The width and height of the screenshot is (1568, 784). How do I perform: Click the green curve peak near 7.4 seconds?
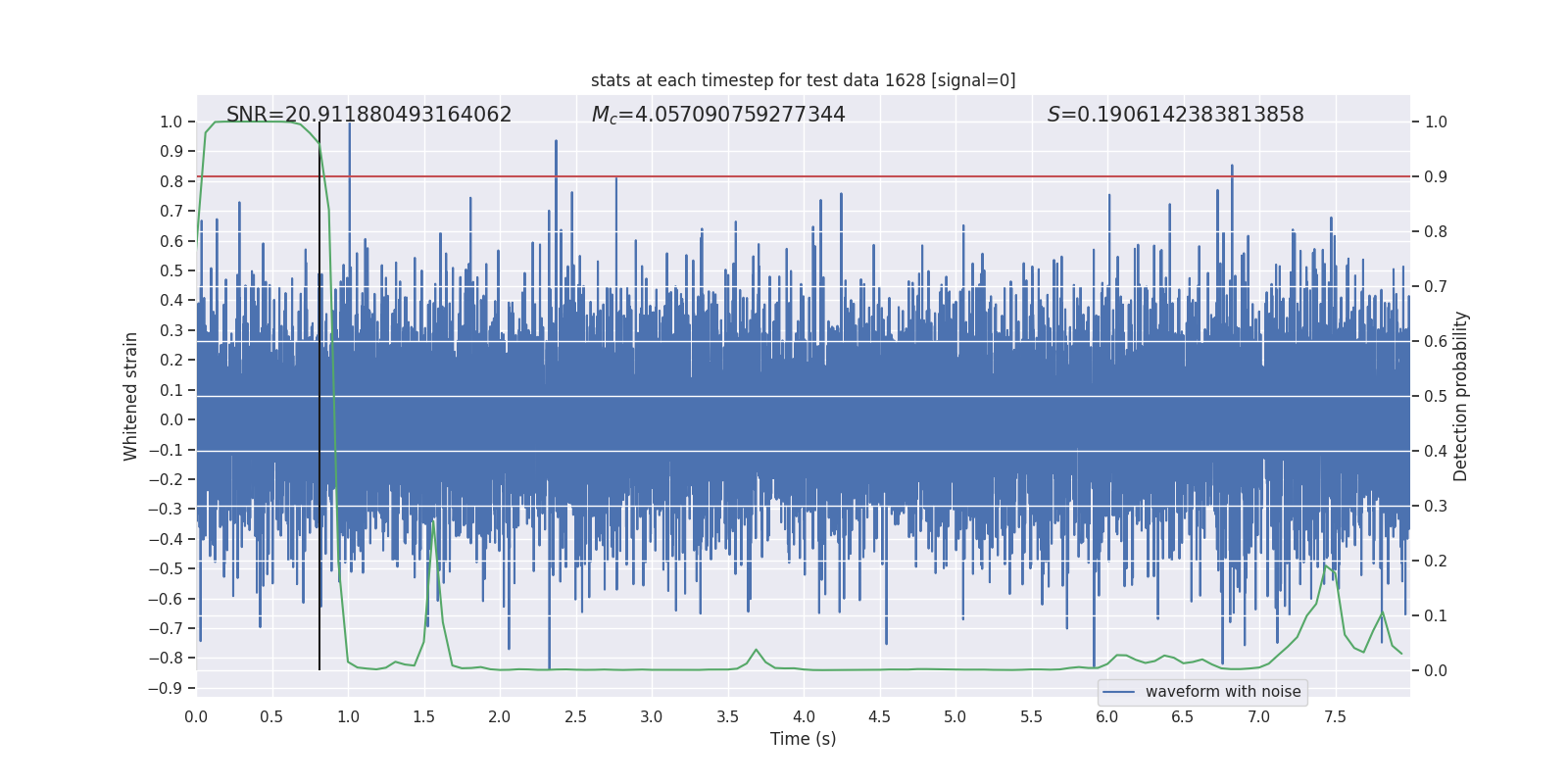[x=1326, y=565]
